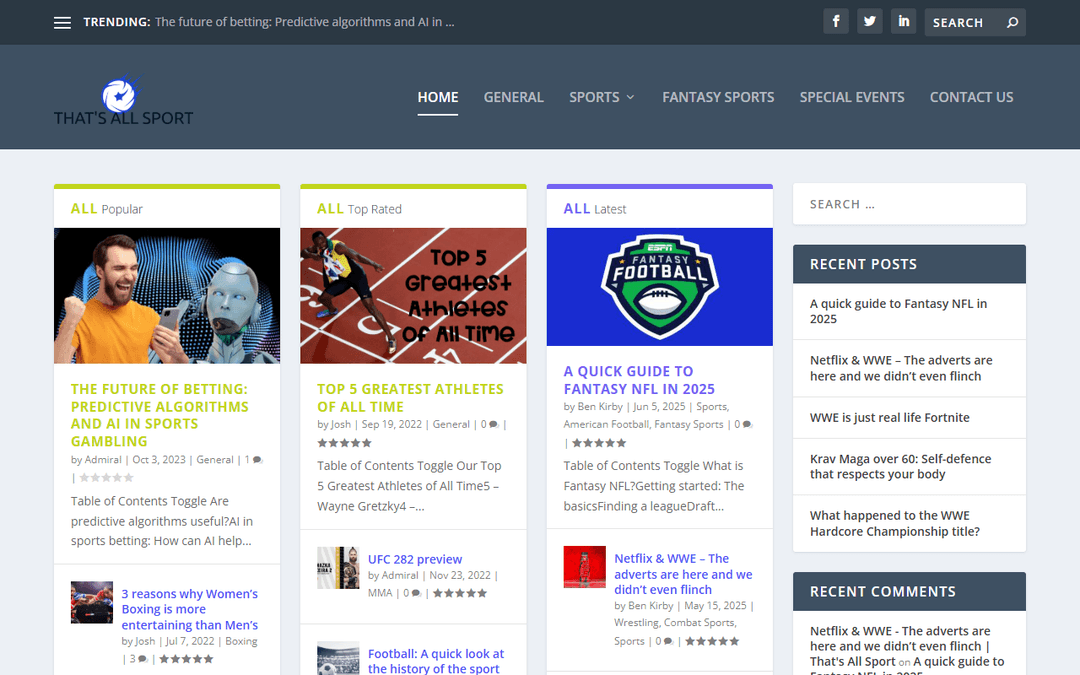Open the UFC 282 preview link

point(415,559)
